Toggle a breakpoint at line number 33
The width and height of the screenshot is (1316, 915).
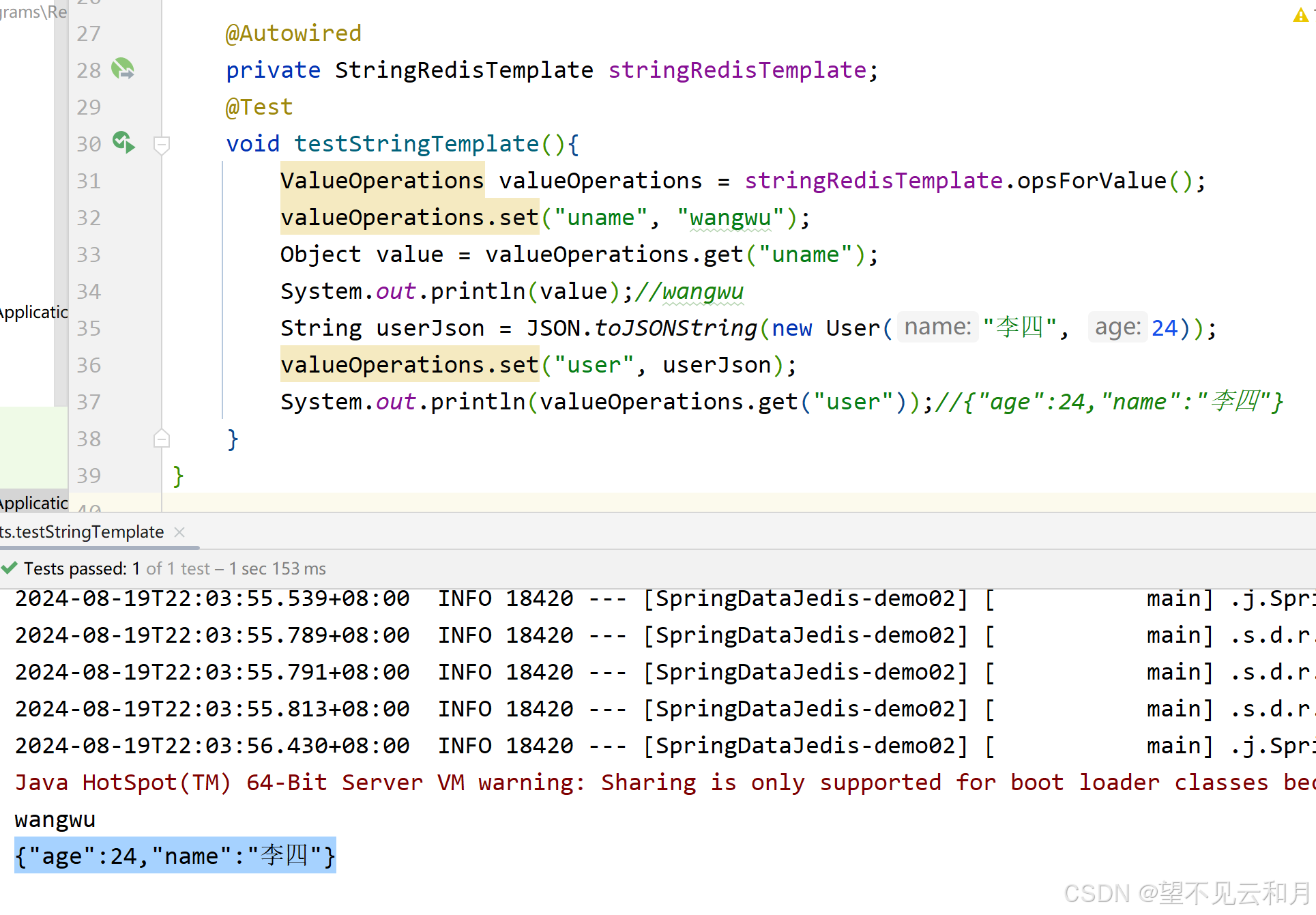click(89, 255)
